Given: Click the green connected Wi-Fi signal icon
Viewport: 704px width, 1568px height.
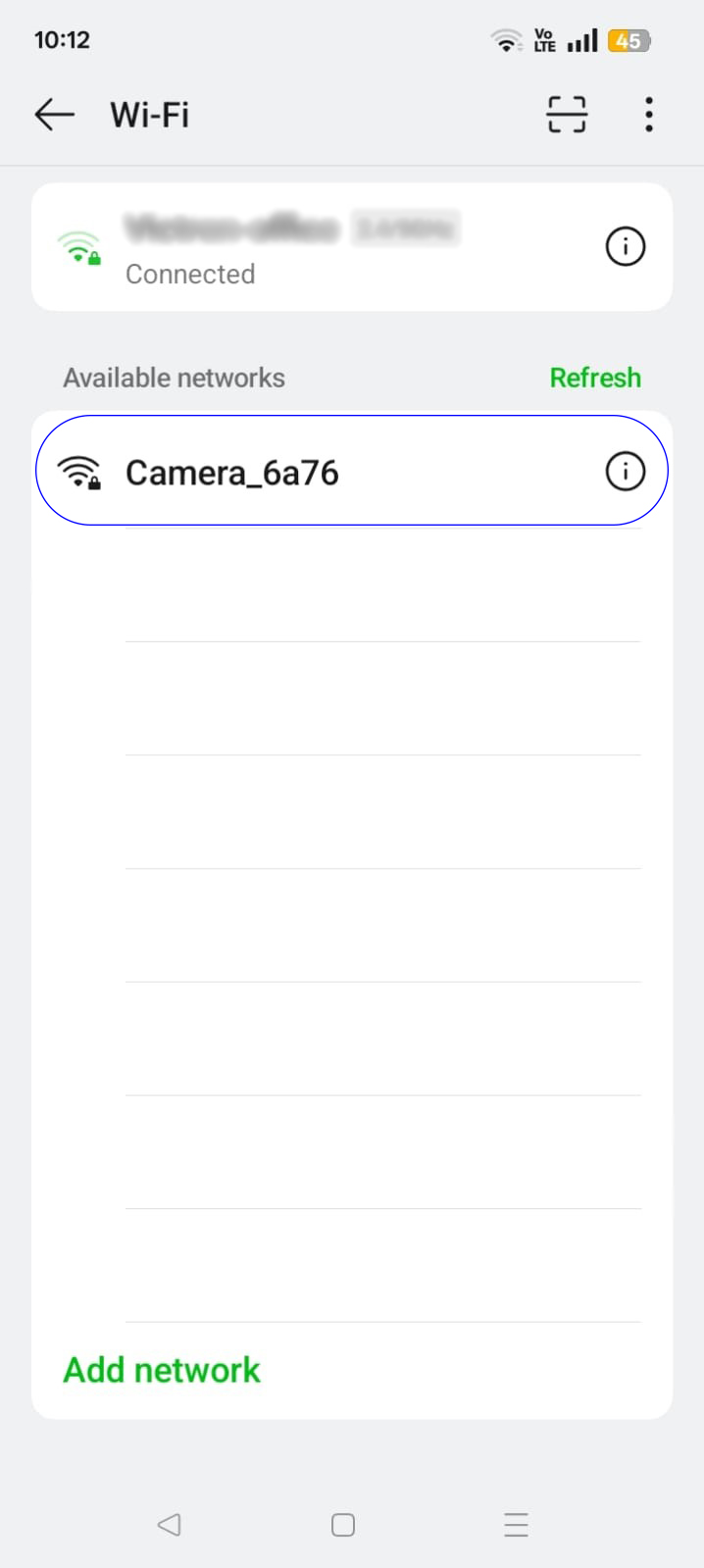Looking at the screenshot, I should coord(79,247).
